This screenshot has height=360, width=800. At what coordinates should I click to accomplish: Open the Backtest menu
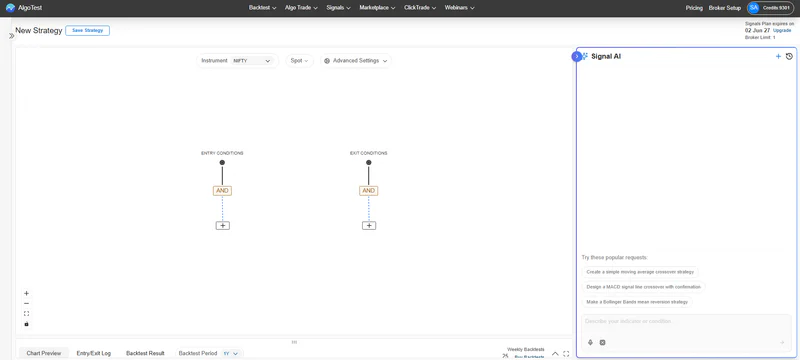263,8
